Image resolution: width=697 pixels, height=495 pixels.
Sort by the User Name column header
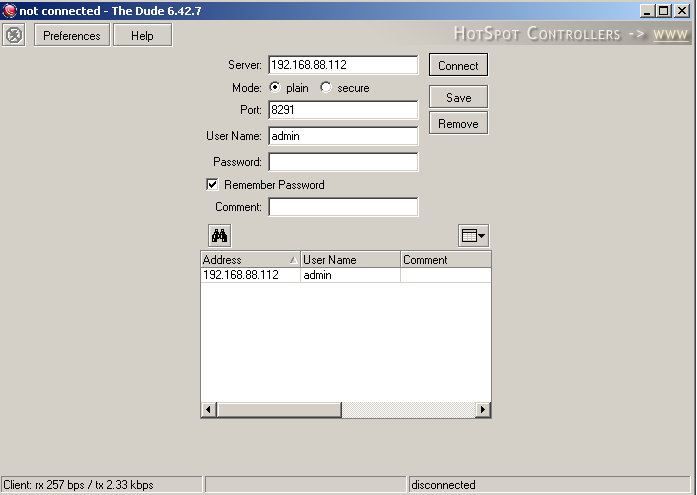[x=350, y=260]
